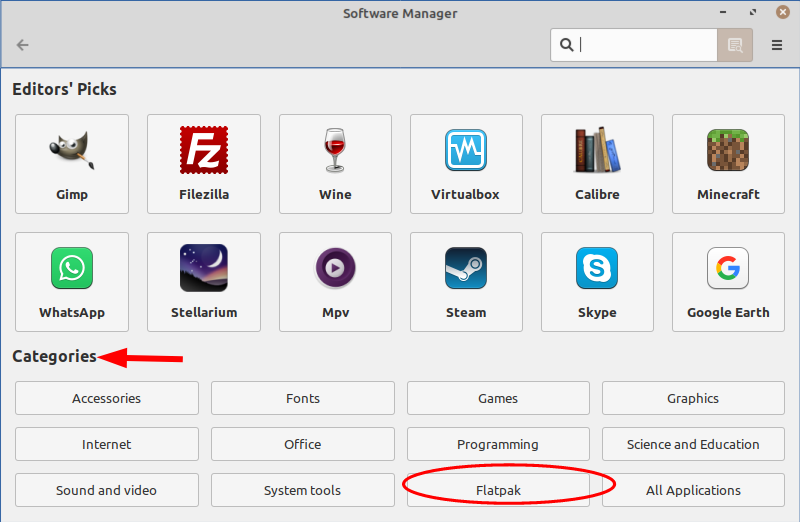Browse Sound and video category

coord(107,490)
